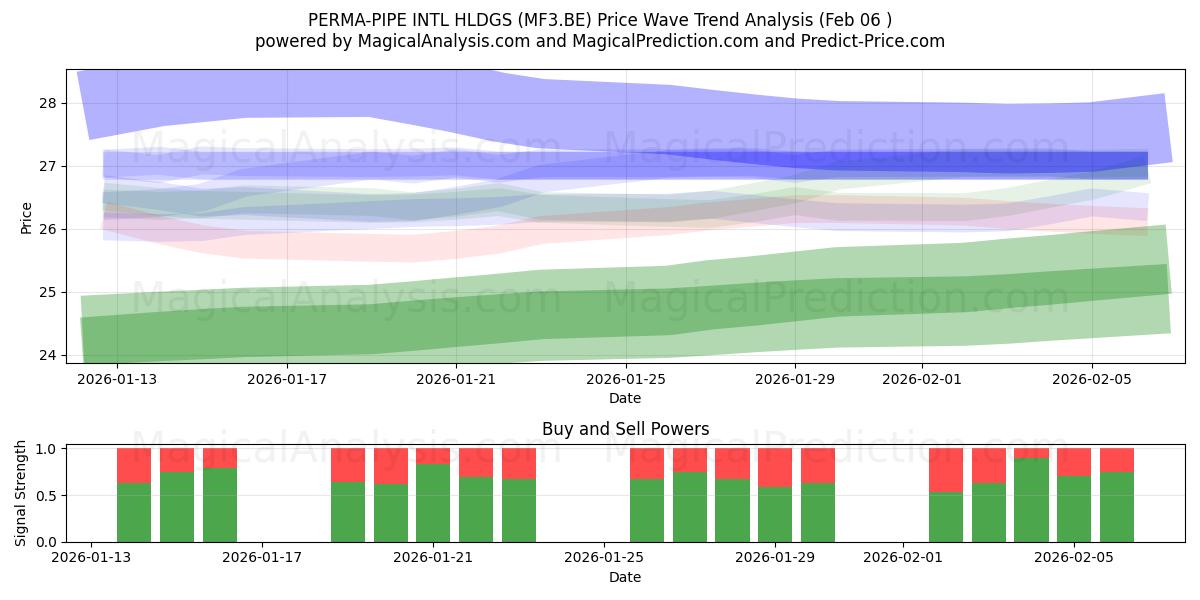The image size is (1200, 600).
Task: Click the 'Buy and Sell Powers' chart title
Action: point(625,429)
